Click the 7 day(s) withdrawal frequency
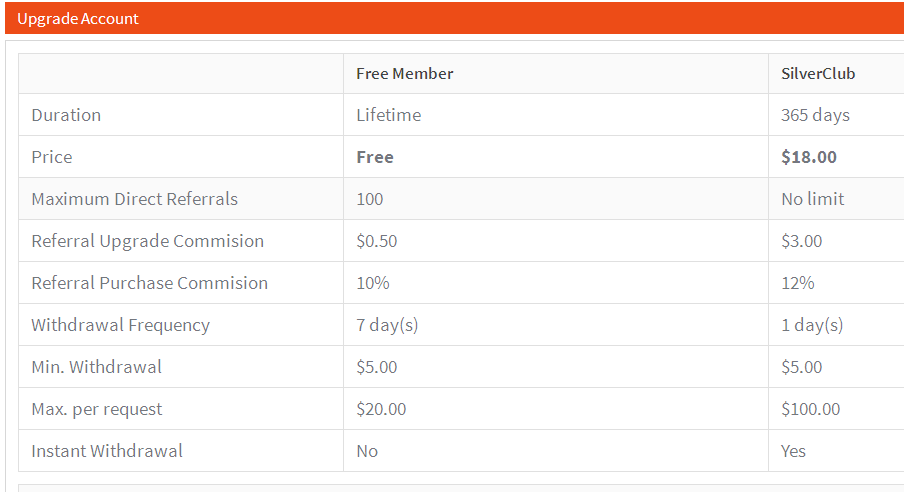This screenshot has width=904, height=492. [387, 325]
